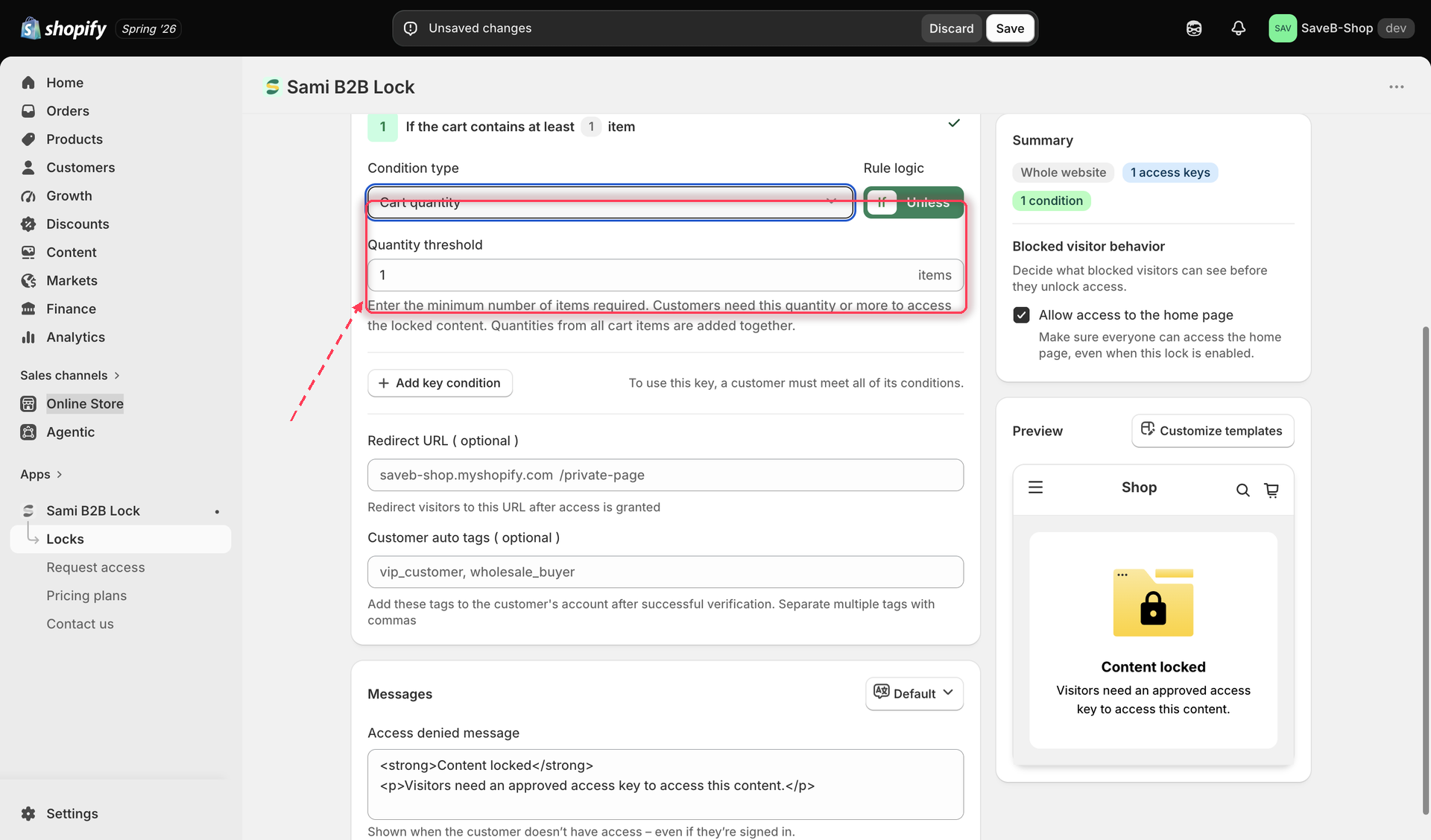Click the preview cart icon
The image size is (1431, 840).
pos(1272,490)
